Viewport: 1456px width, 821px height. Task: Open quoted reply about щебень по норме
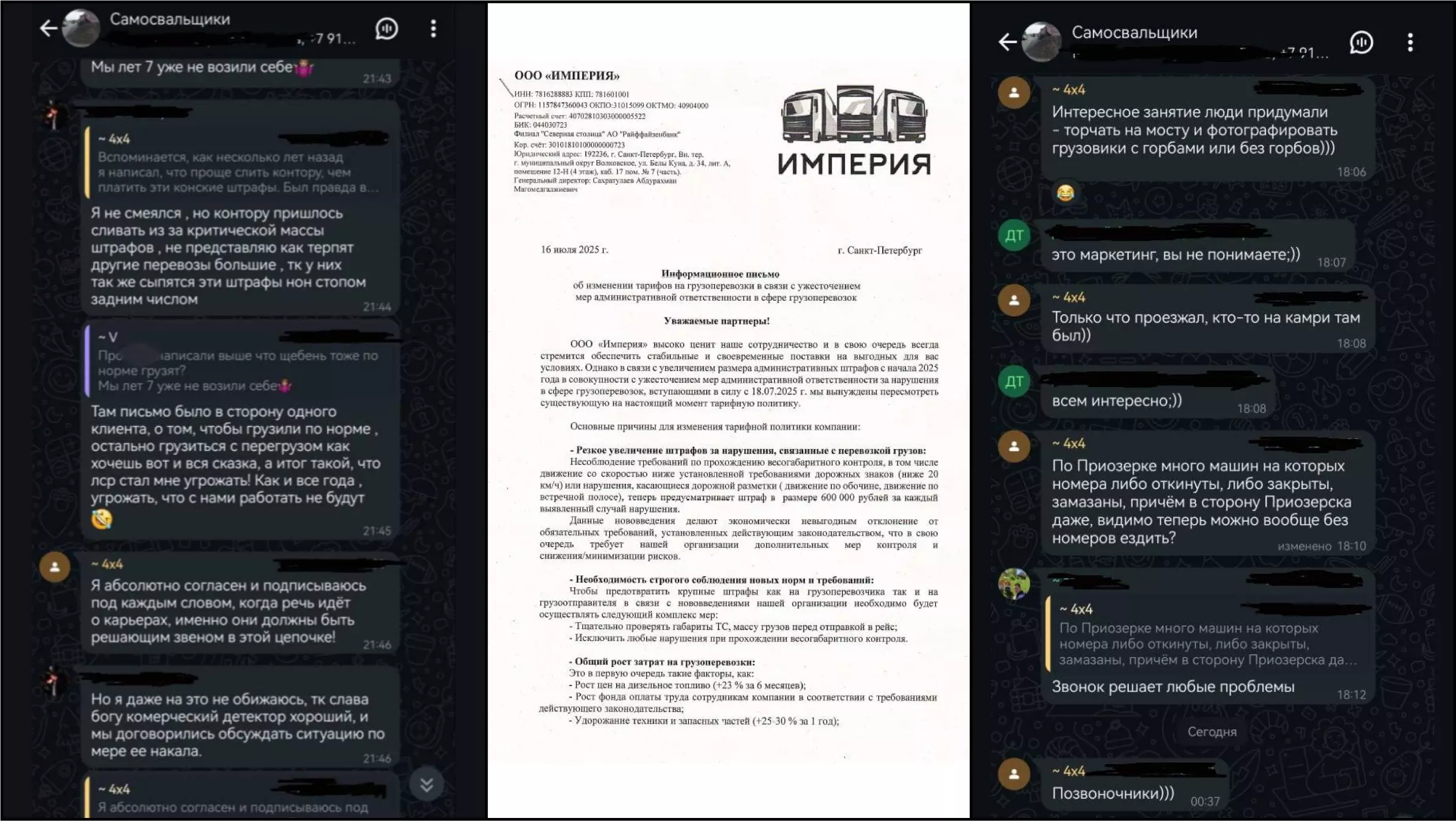click(237, 363)
